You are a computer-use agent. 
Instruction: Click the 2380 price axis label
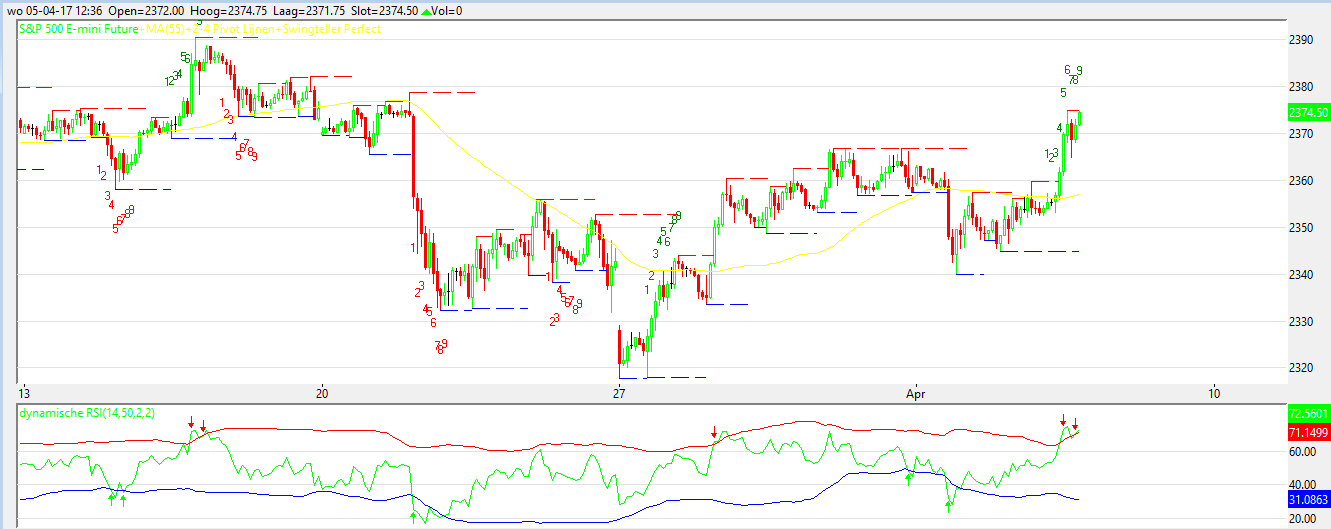pos(1301,87)
